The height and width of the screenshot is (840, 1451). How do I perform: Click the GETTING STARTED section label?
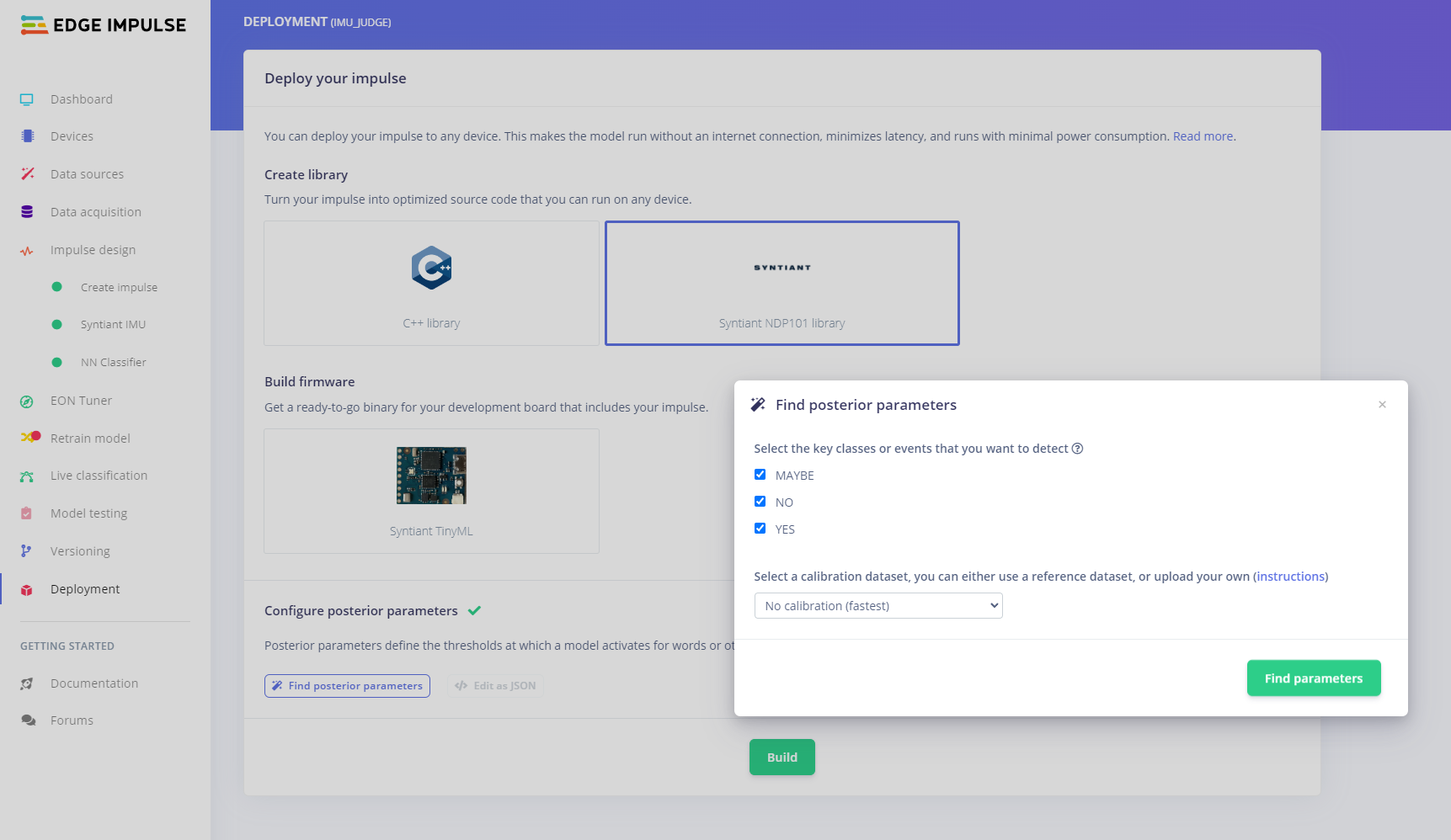click(x=67, y=646)
